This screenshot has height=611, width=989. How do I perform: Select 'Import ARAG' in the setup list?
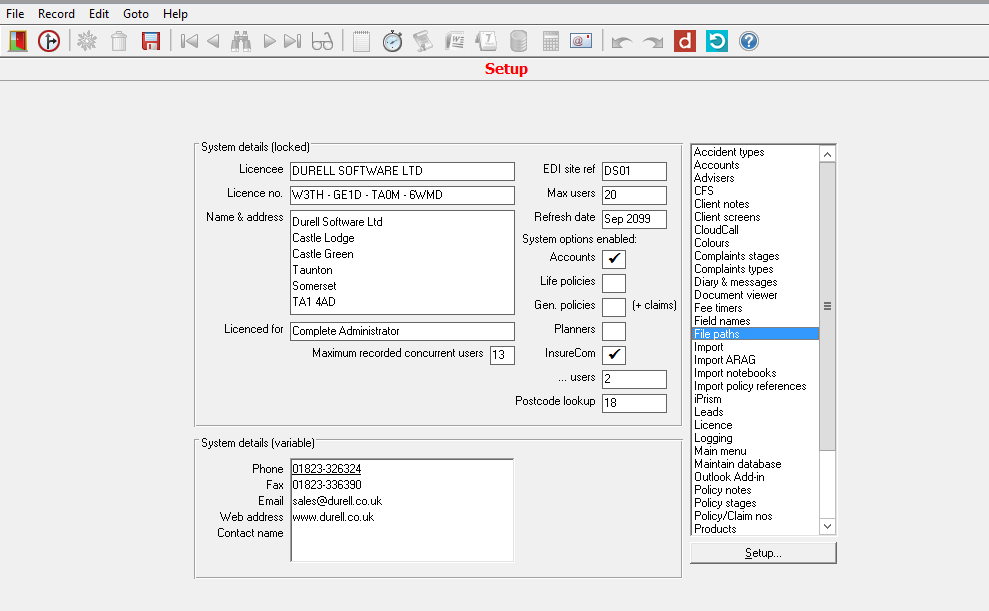[x=756, y=360]
